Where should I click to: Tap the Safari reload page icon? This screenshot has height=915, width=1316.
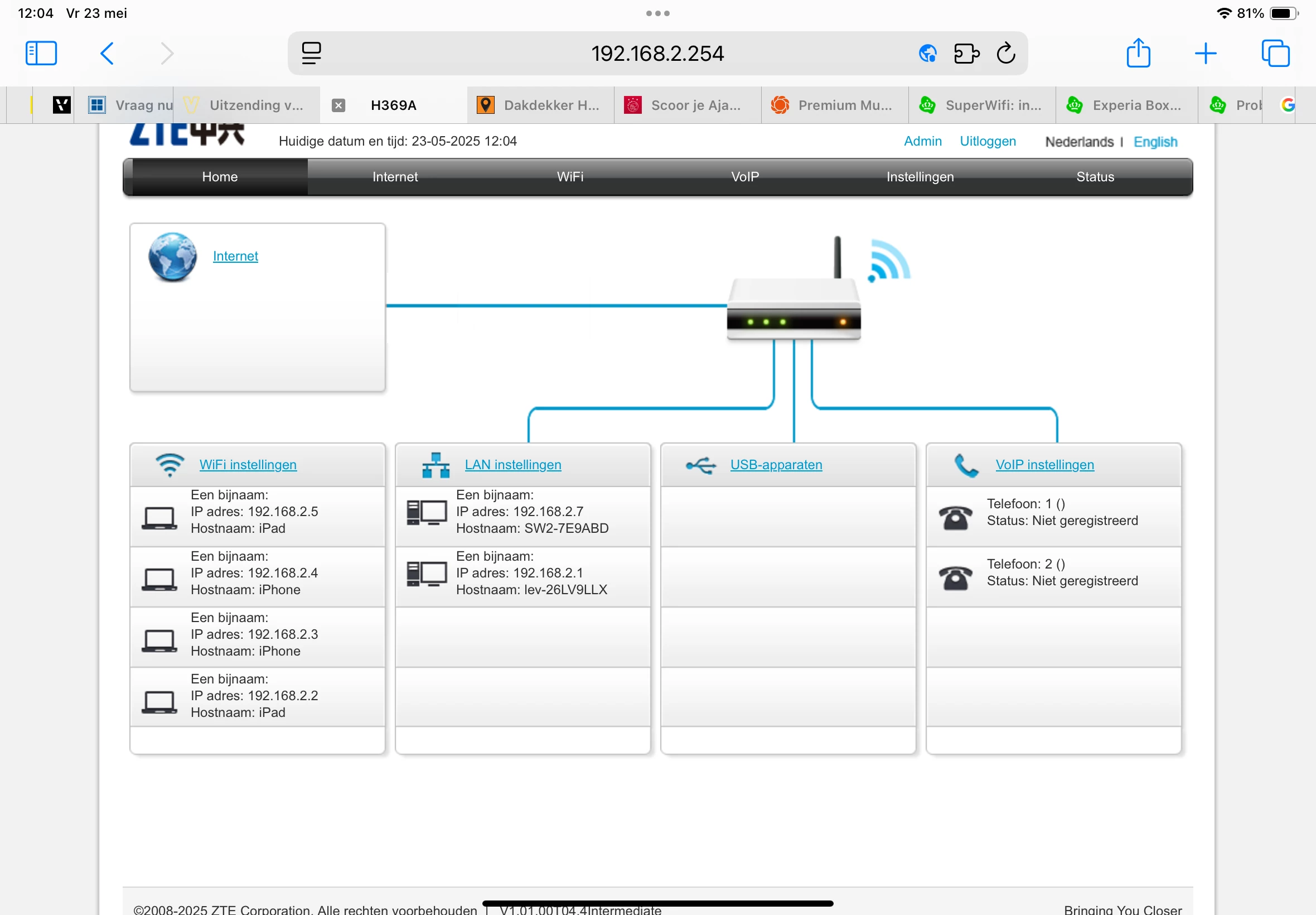(x=1005, y=54)
